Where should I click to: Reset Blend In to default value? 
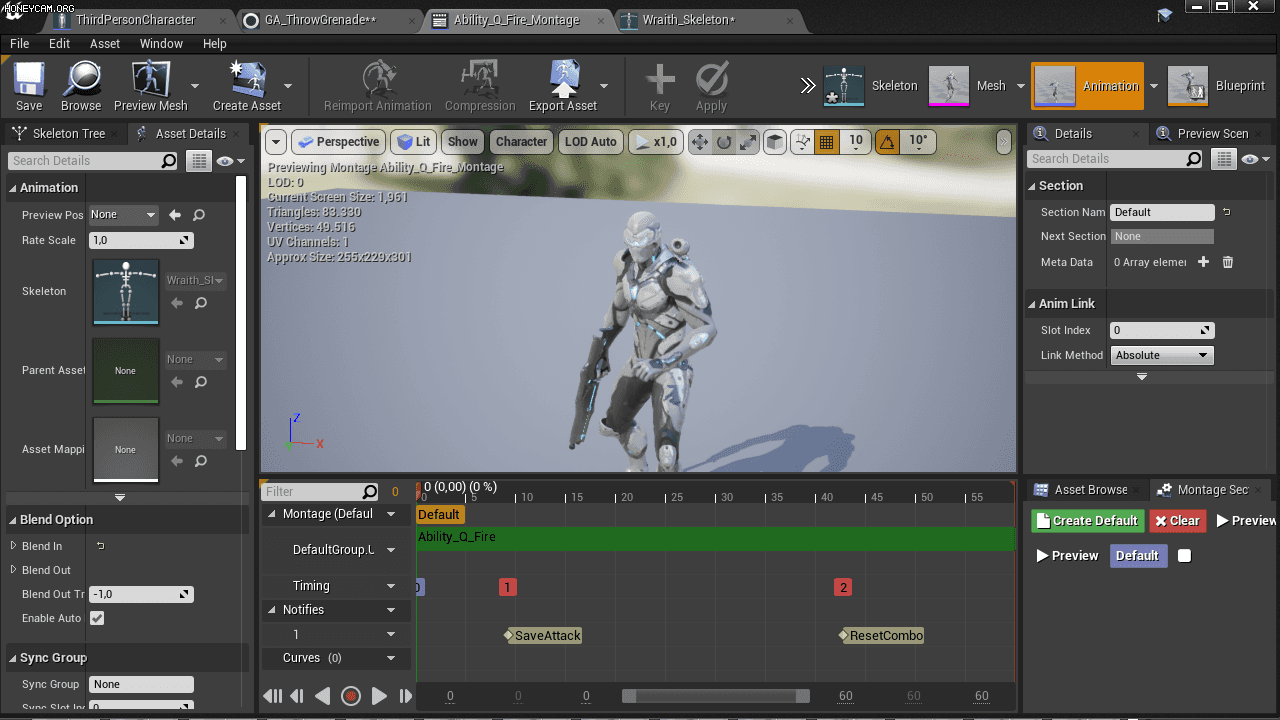100,546
